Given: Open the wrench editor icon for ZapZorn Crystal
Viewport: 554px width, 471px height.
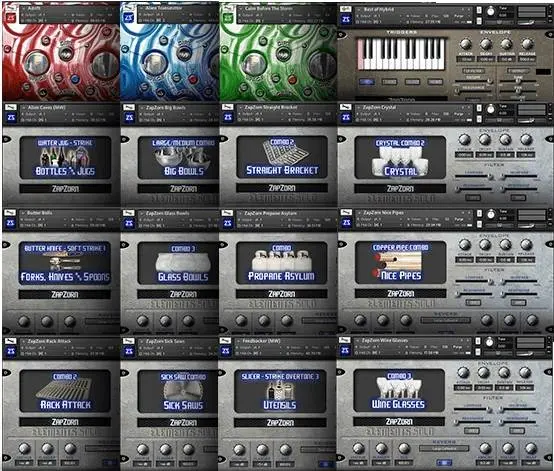Looking at the screenshot, I should [x=346, y=107].
